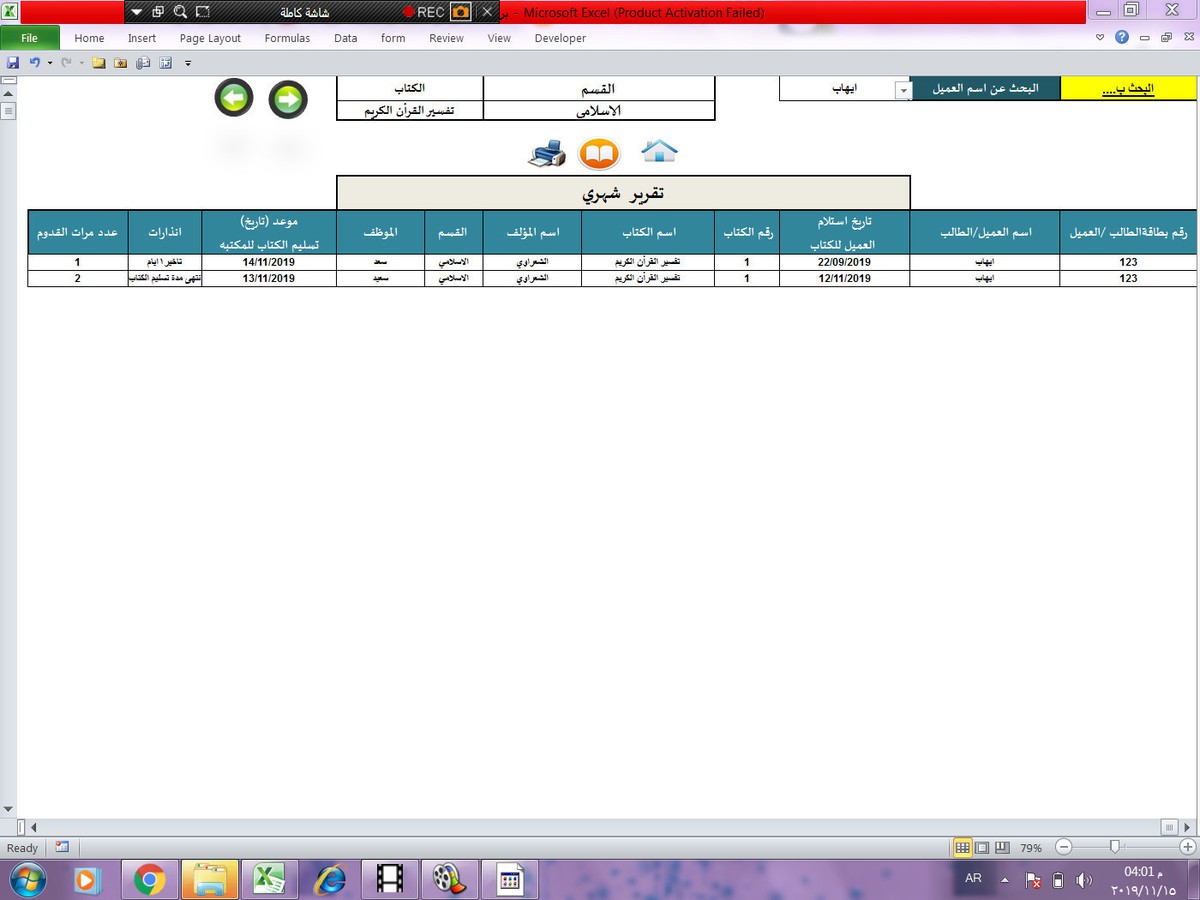Screen dimensions: 1200x900
Task: Open the Developer ribbon tab
Action: click(x=560, y=38)
